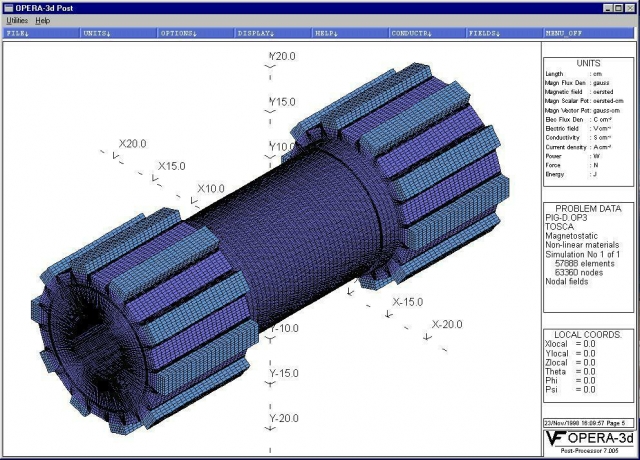The image size is (640, 460).
Task: Maximize the OPERA-3d Post window
Action: tap(617, 7)
